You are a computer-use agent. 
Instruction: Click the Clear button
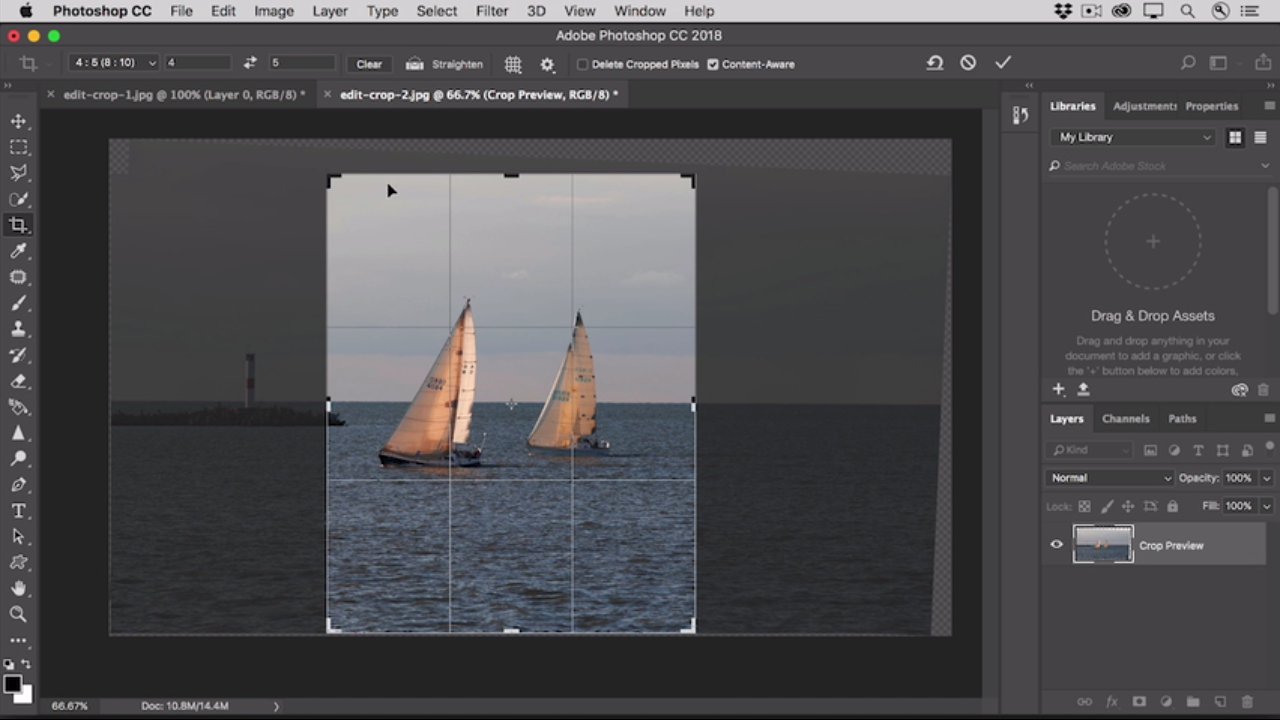tap(369, 64)
